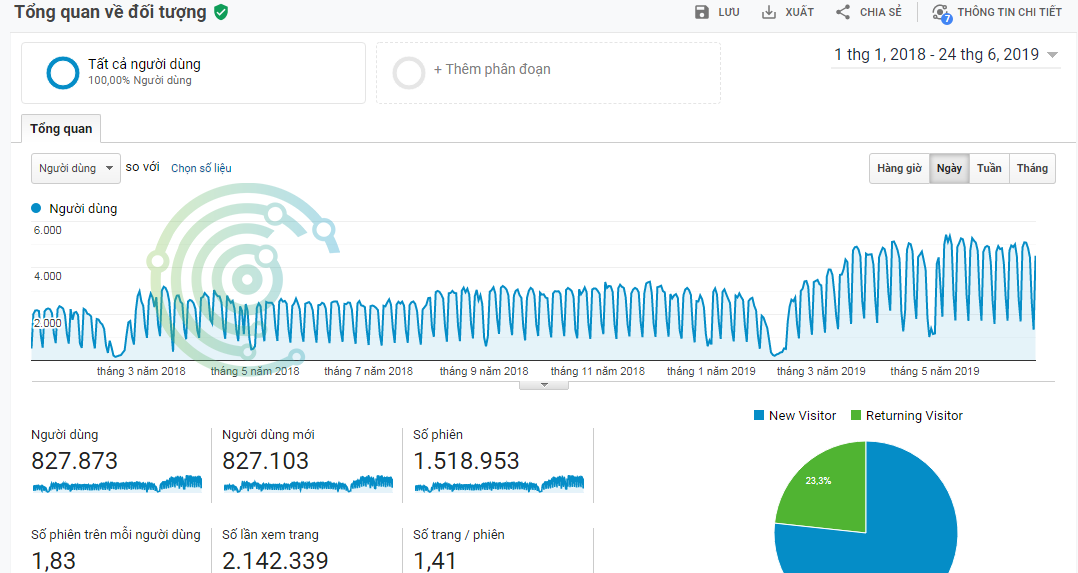1078x573 pixels.
Task: Click the 100,00% Người dùng text
Action: (x=140, y=80)
